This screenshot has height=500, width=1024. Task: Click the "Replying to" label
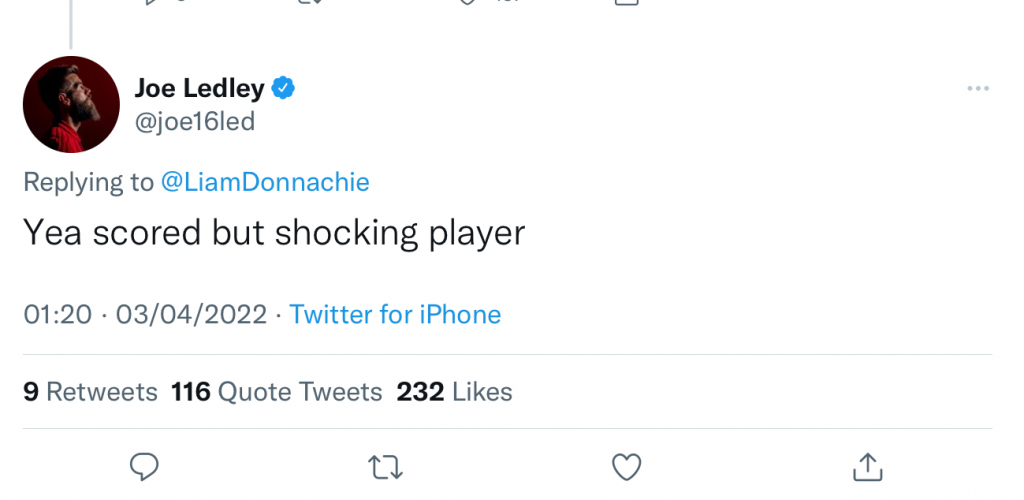(x=88, y=182)
